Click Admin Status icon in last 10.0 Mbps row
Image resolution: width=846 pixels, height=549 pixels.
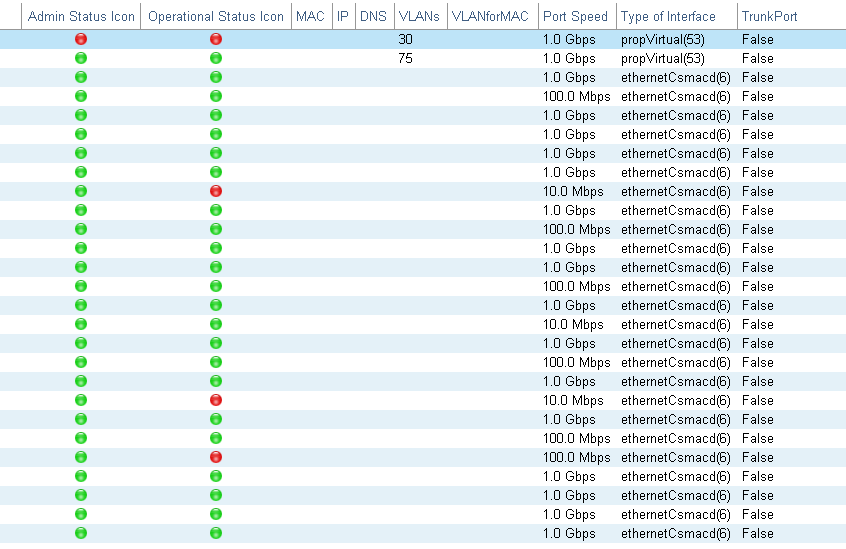tap(81, 400)
